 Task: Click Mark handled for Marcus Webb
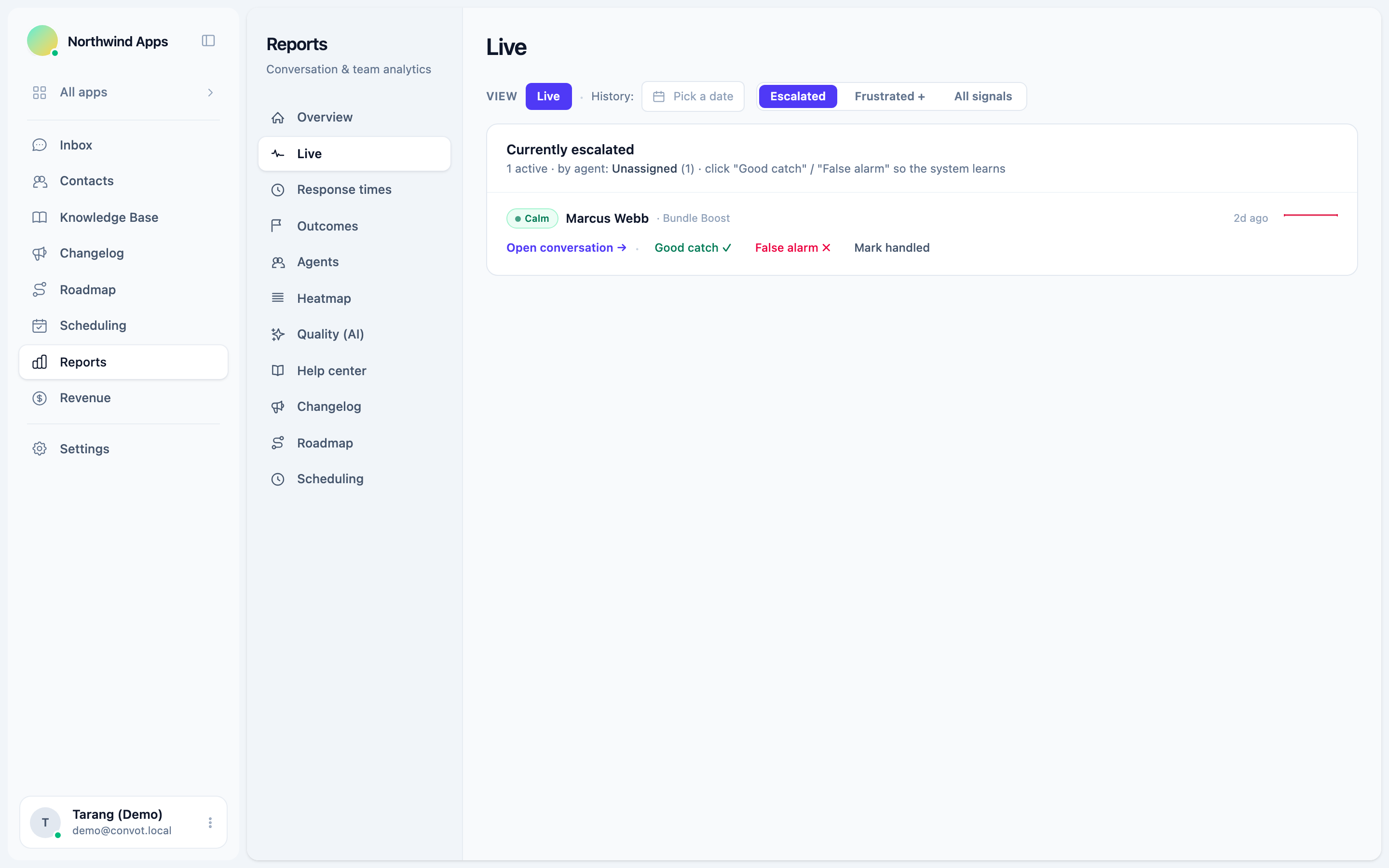click(891, 248)
